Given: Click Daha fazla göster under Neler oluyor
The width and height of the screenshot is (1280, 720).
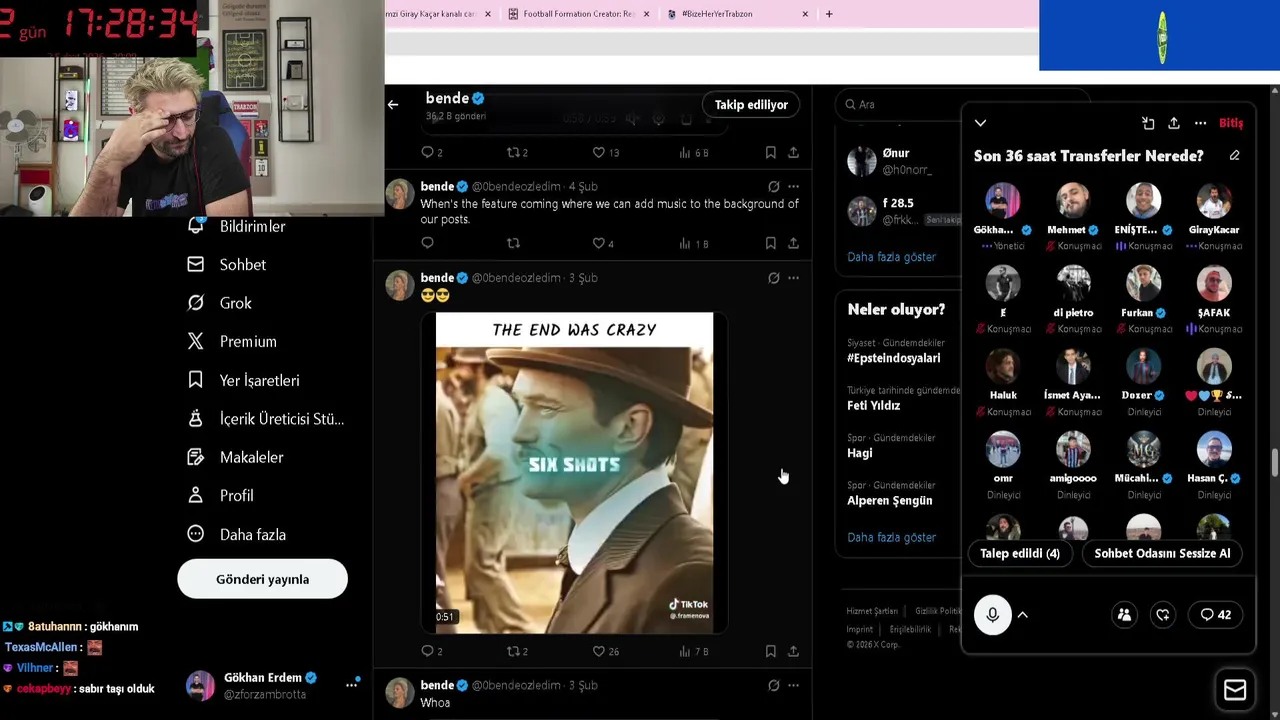Looking at the screenshot, I should coord(891,537).
